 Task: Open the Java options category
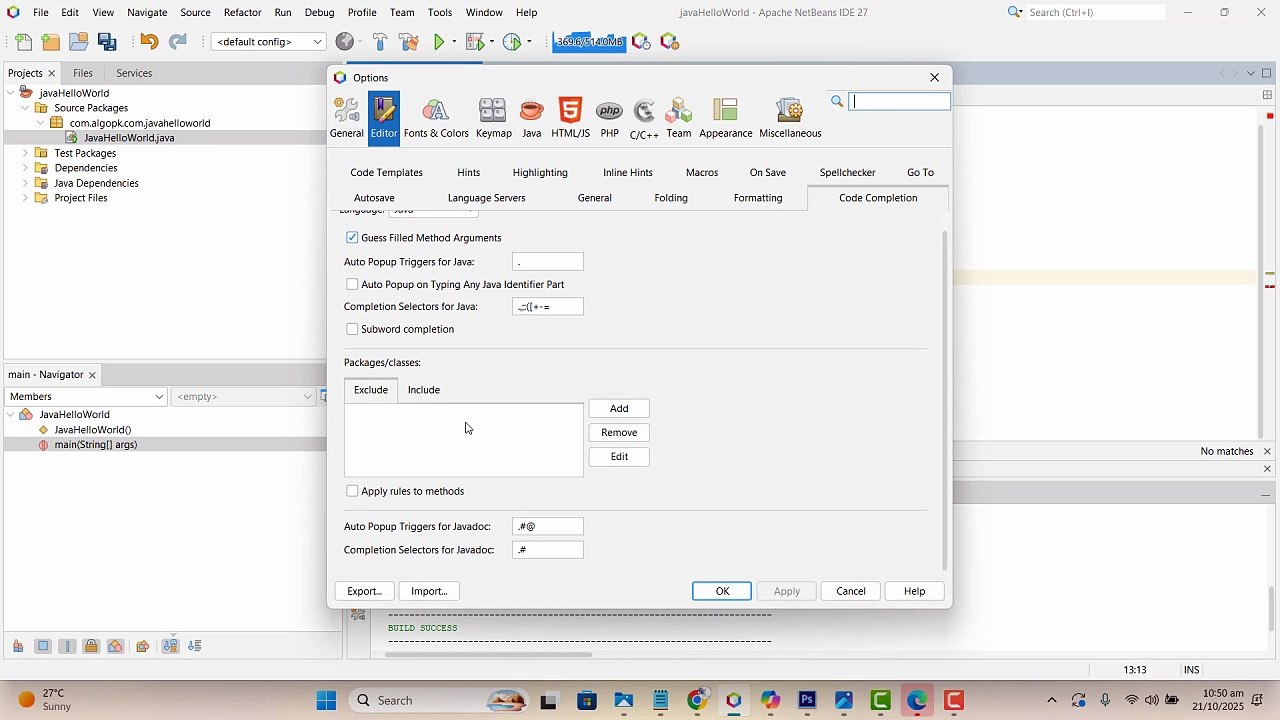532,118
